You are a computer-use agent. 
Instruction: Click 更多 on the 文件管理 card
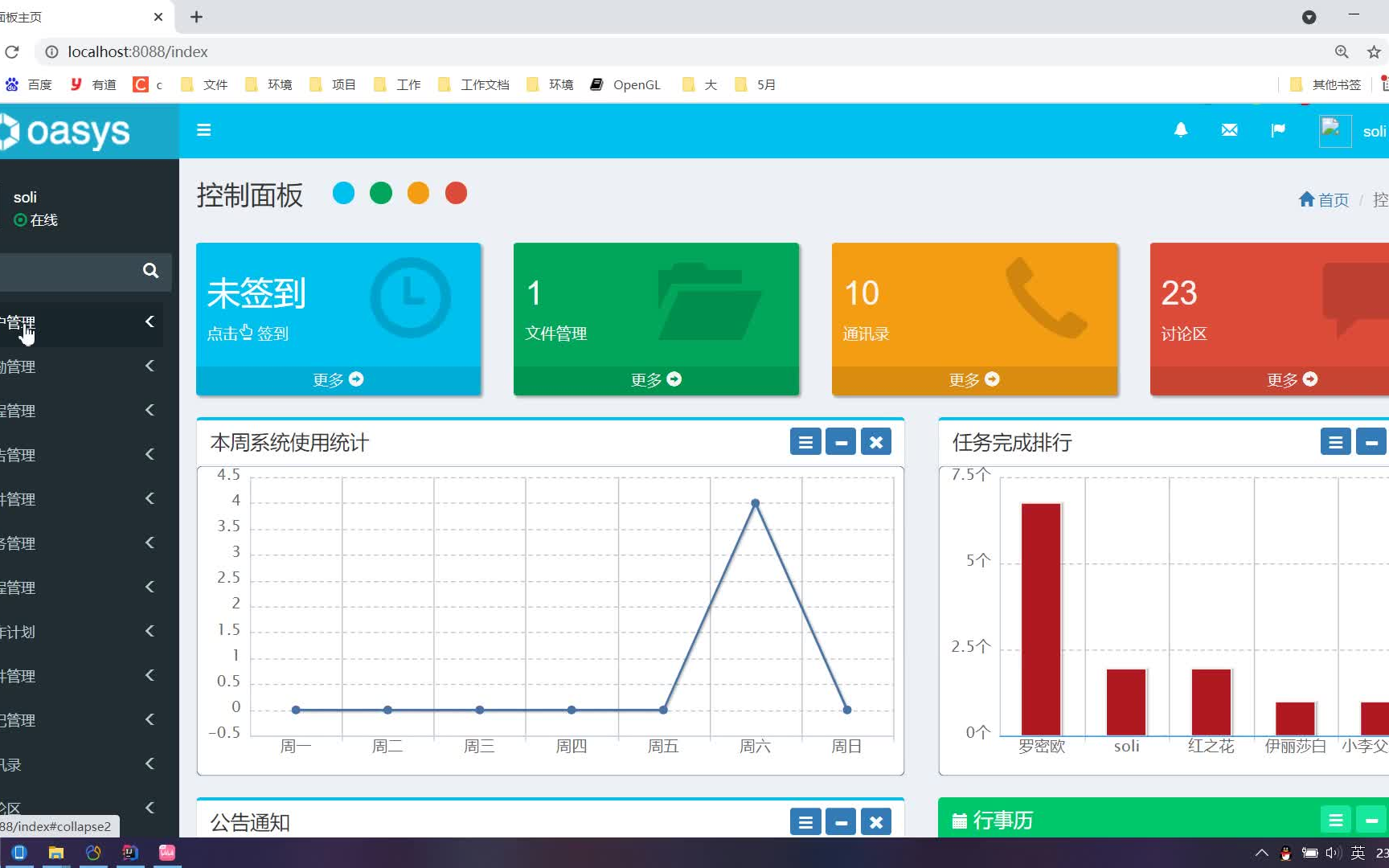[656, 379]
